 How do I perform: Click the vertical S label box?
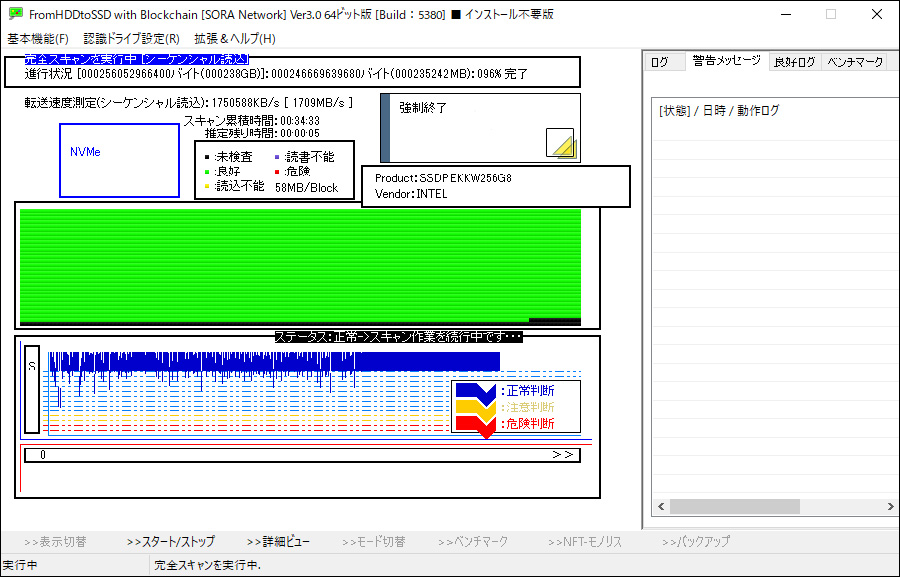[x=32, y=389]
